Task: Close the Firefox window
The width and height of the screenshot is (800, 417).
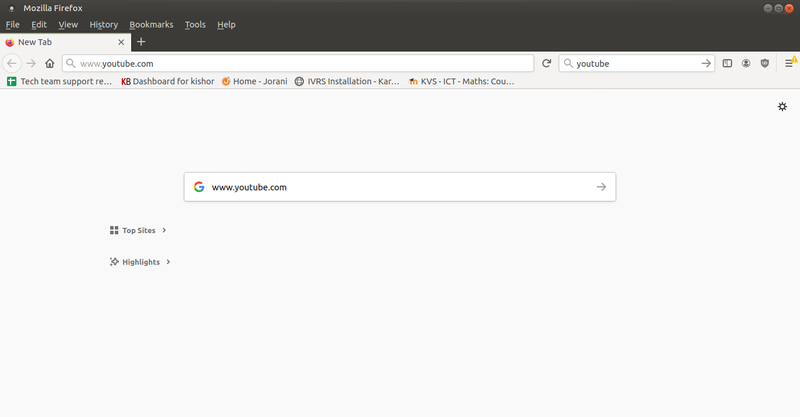Action: pyautogui.click(x=789, y=8)
